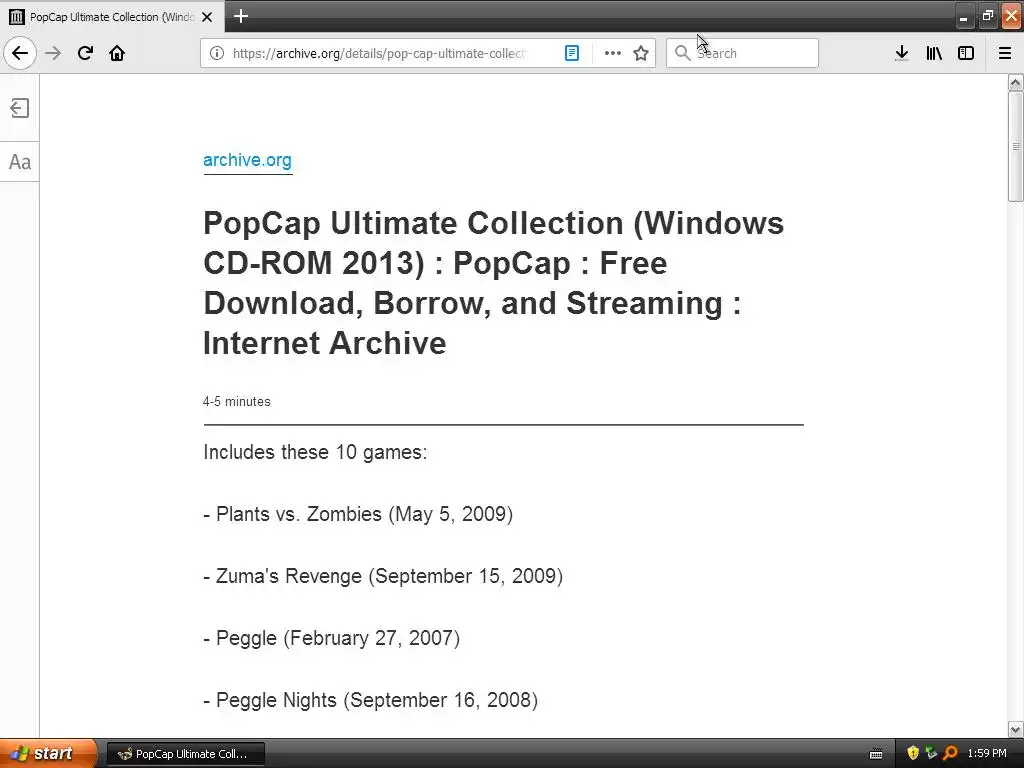This screenshot has width=1024, height=768.
Task: Click the forward navigation arrow
Action: pos(53,53)
